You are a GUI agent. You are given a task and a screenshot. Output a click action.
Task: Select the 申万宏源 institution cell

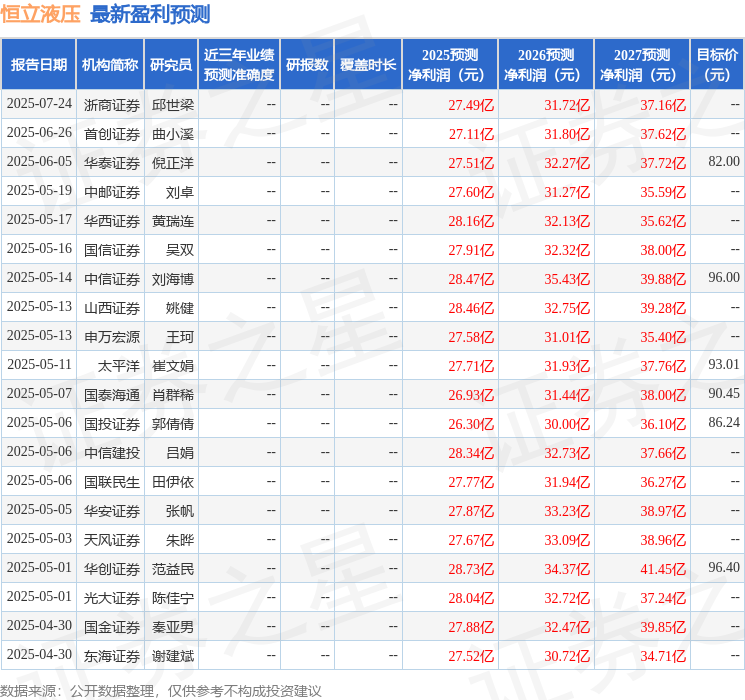coord(112,337)
